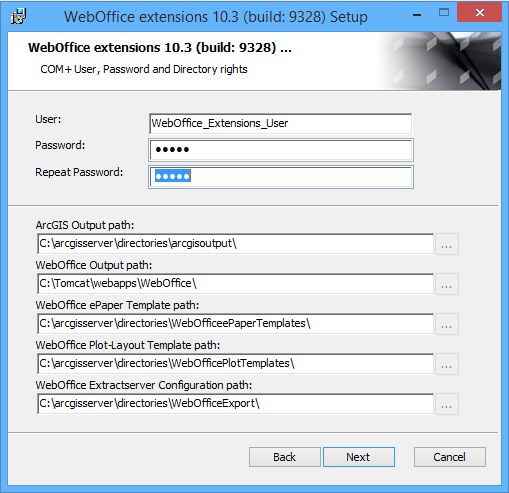Image resolution: width=509 pixels, height=493 pixels.
Task: Click the Plot-Layout Template path field
Action: click(x=235, y=363)
